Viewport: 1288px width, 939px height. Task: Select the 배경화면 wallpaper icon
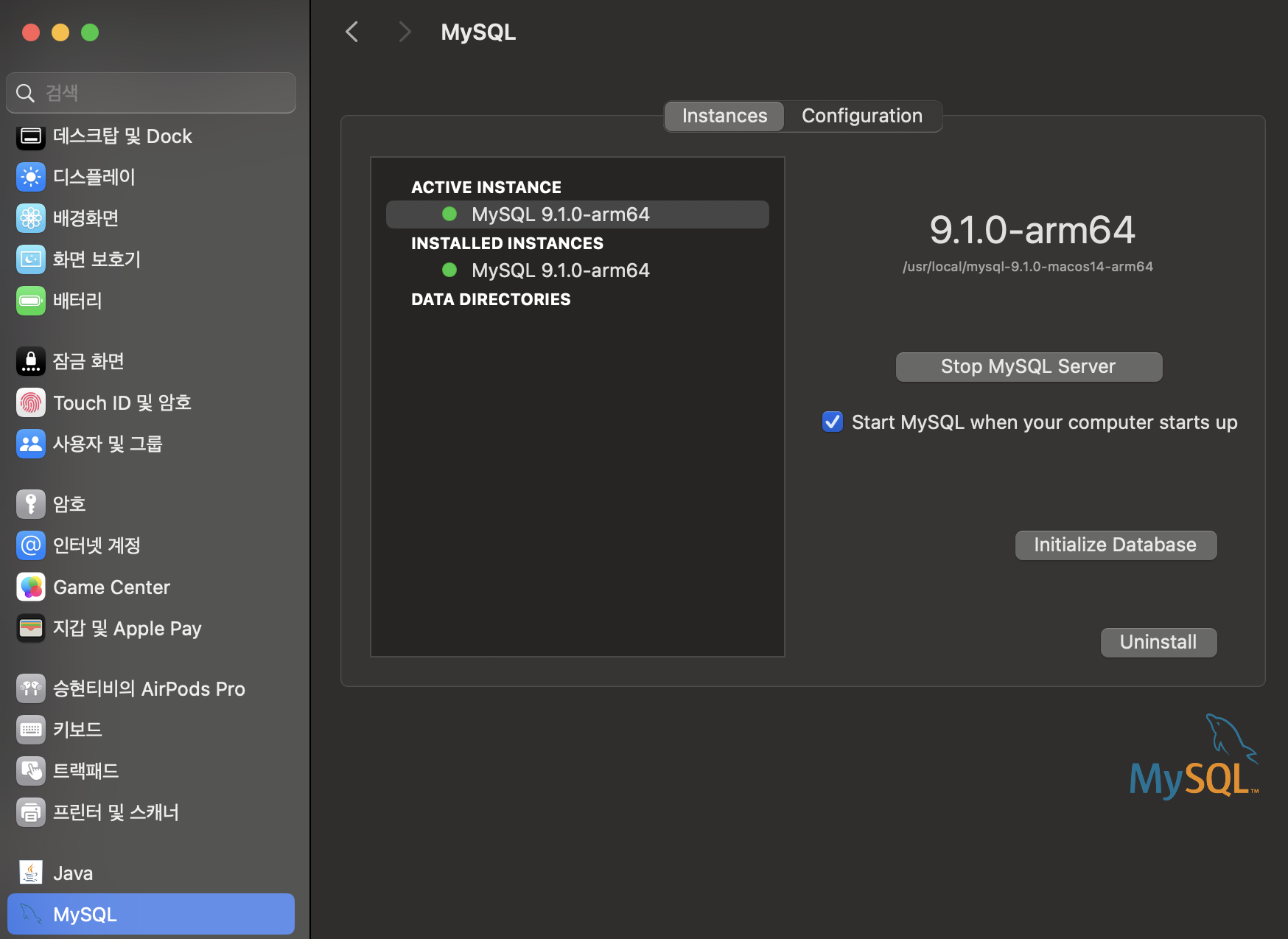coord(31,218)
